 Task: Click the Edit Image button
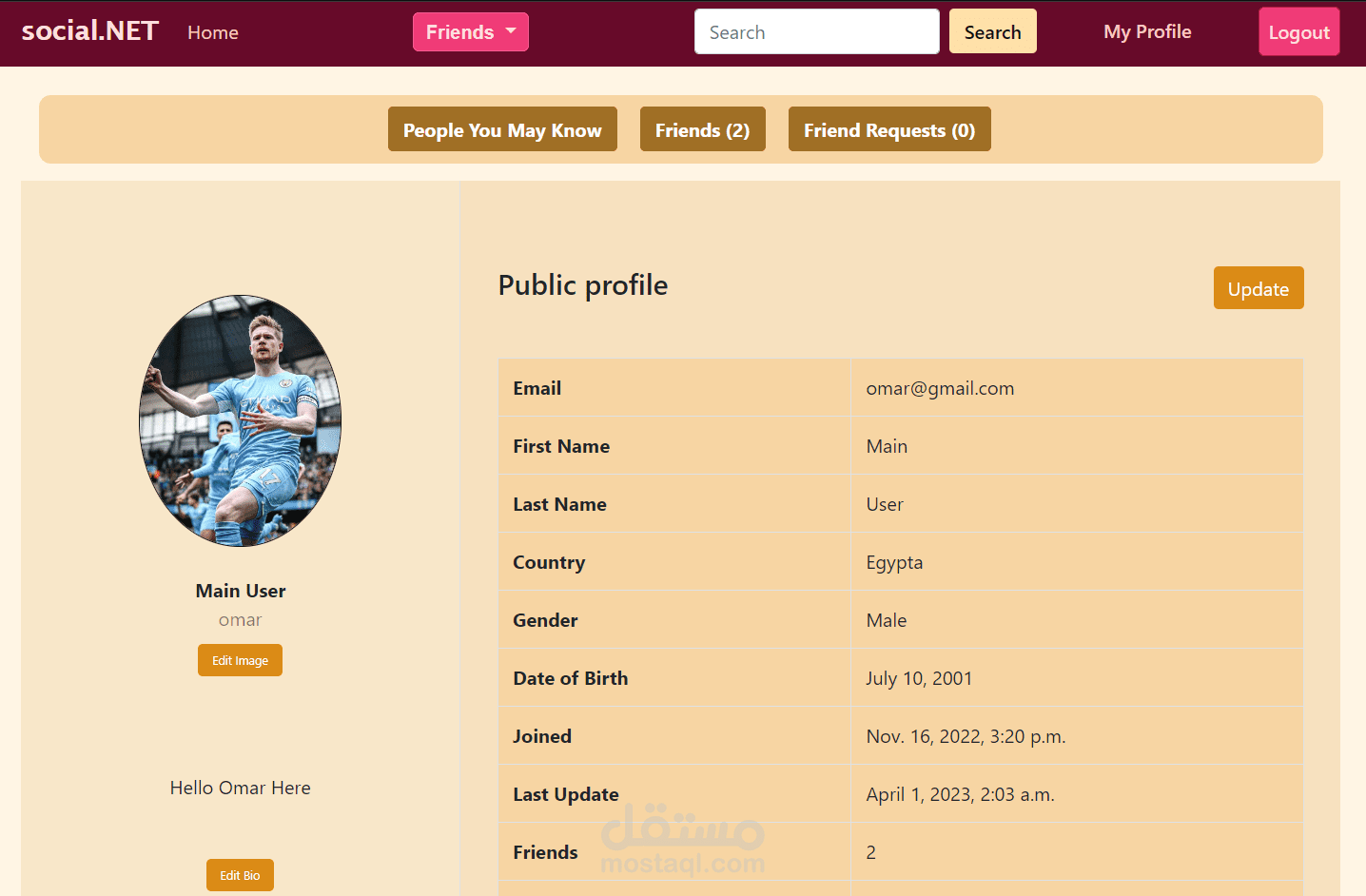(x=240, y=660)
